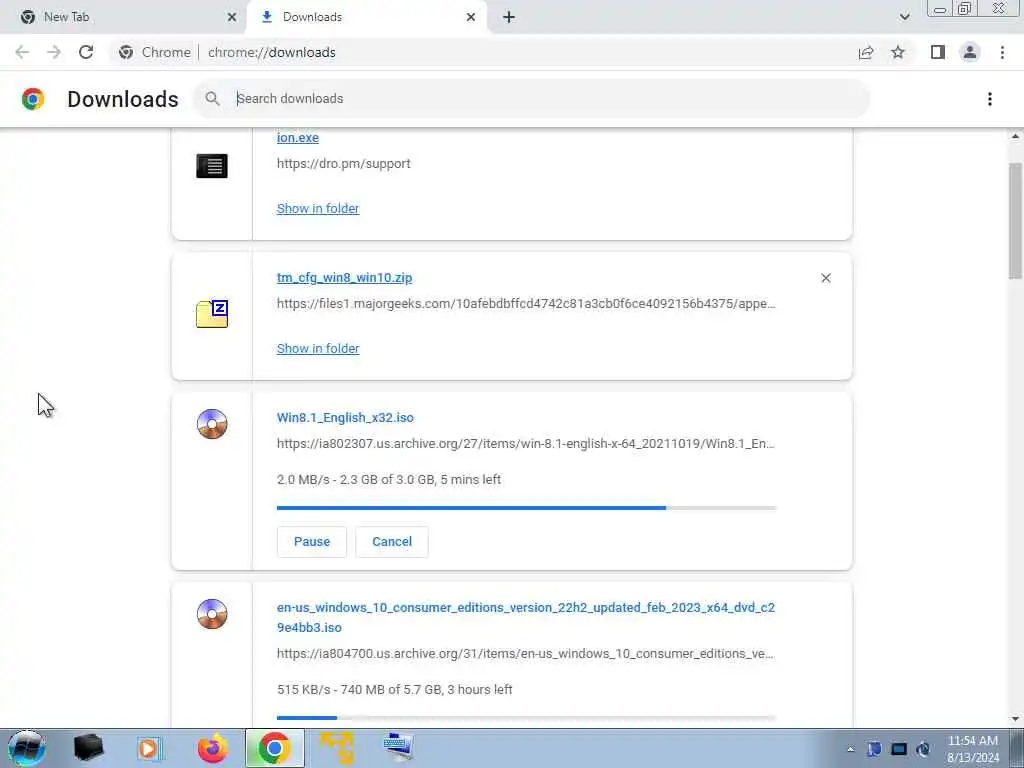Click the scrollbar up arrow
Screen dimensions: 1024x768
click(1015, 136)
